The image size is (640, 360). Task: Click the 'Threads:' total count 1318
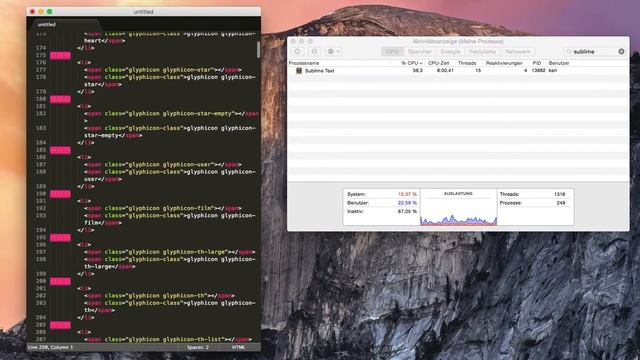[560, 194]
